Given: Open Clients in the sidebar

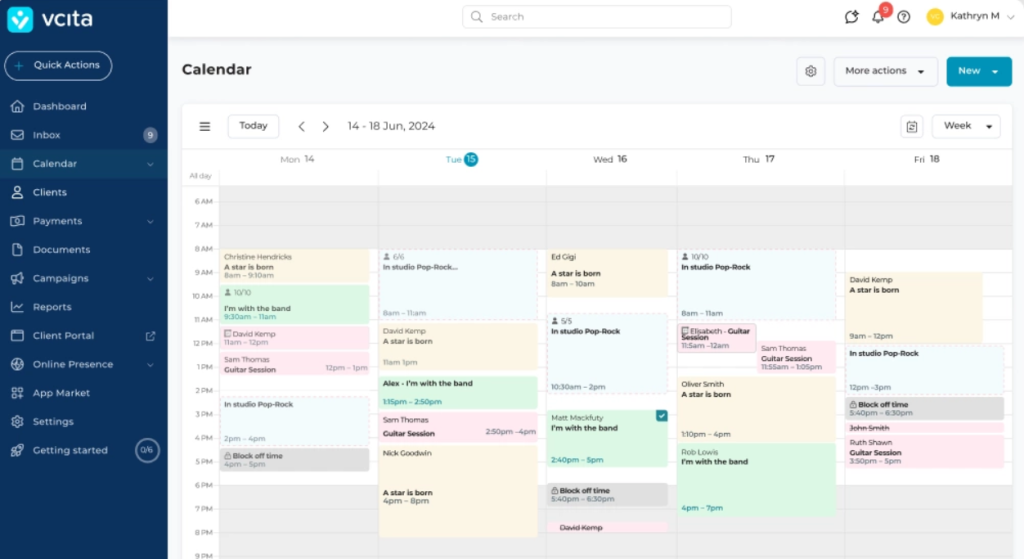Looking at the screenshot, I should [x=50, y=192].
